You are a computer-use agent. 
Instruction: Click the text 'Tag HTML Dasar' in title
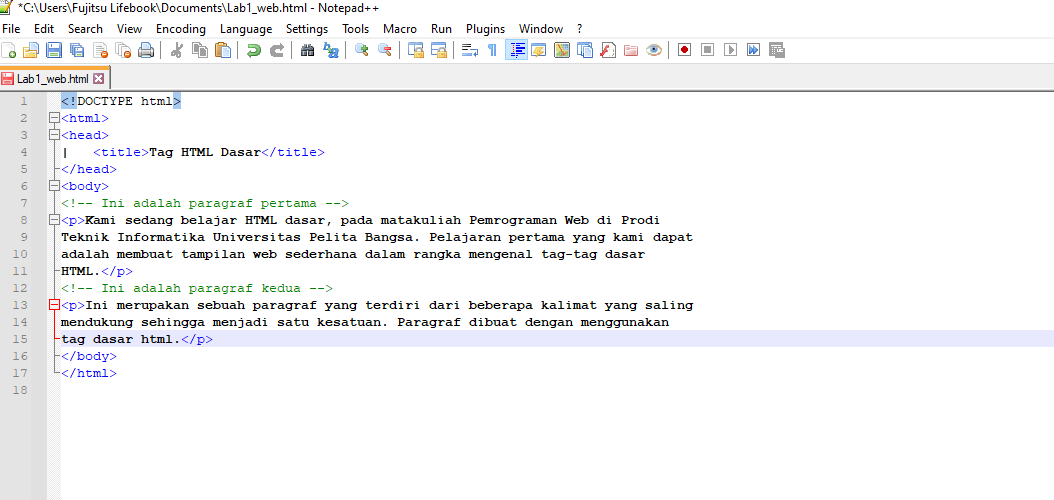pos(204,153)
